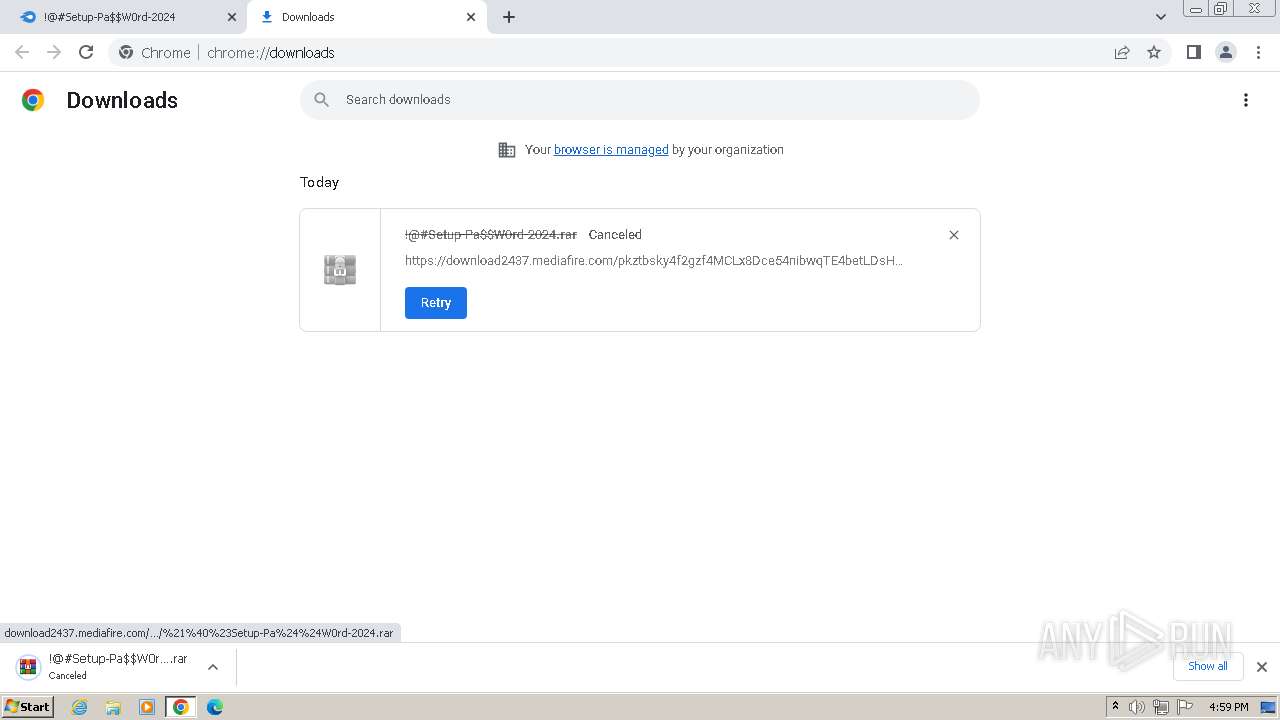The image size is (1280, 720).
Task: Select the Downloads tab
Action: tap(367, 17)
